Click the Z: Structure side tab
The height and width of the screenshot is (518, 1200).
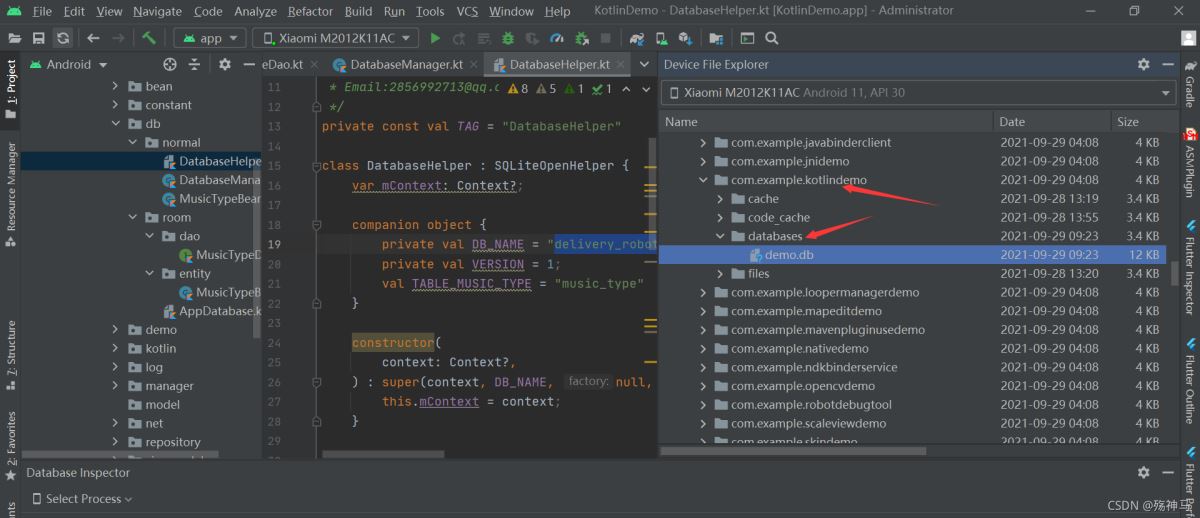[10, 355]
